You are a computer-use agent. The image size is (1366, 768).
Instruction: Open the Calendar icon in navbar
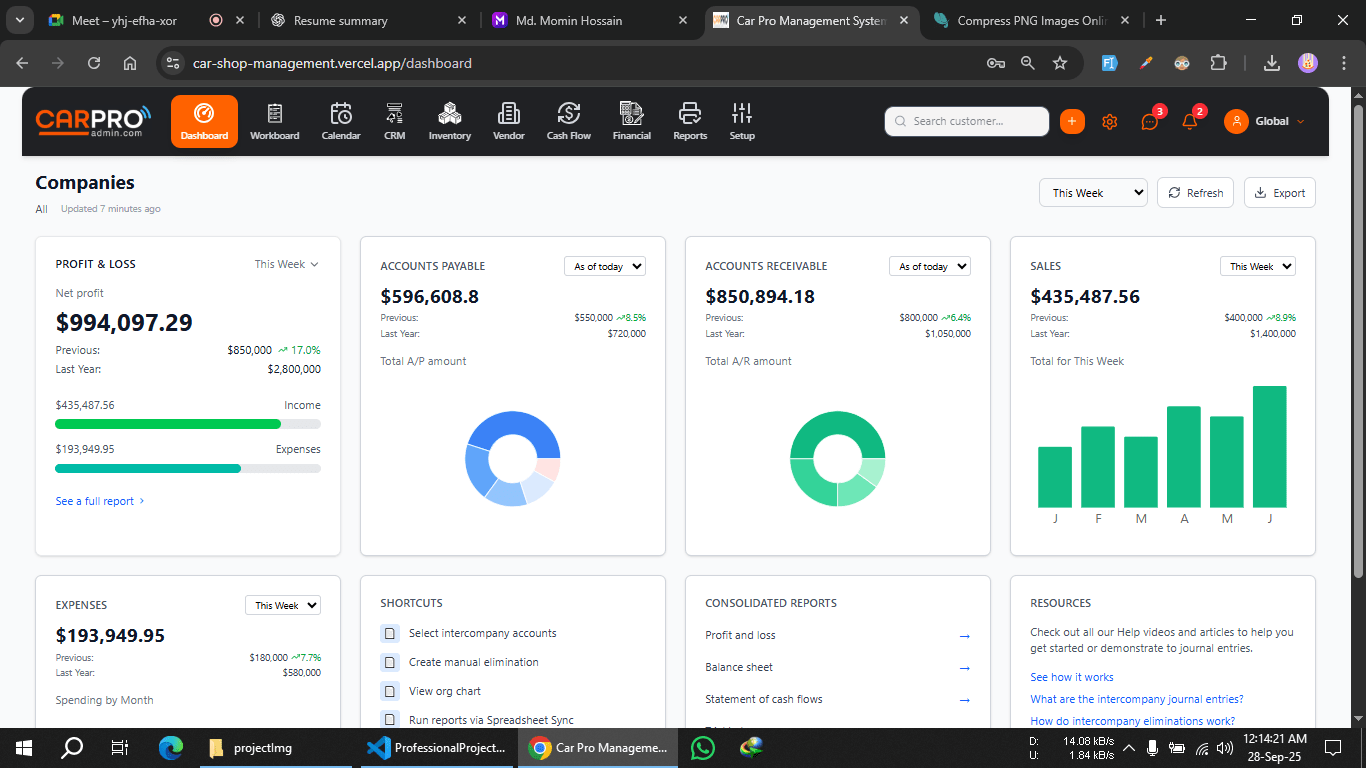(x=341, y=121)
